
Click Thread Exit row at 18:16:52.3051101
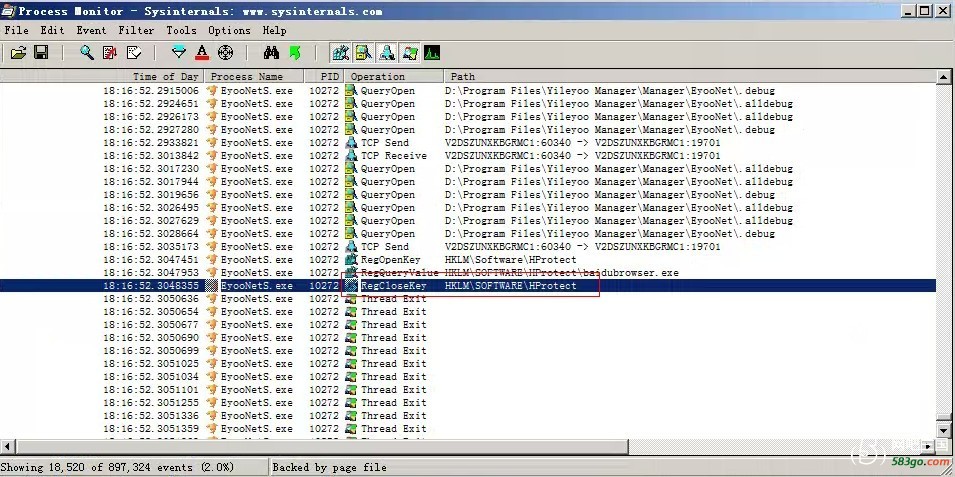[x=468, y=389]
